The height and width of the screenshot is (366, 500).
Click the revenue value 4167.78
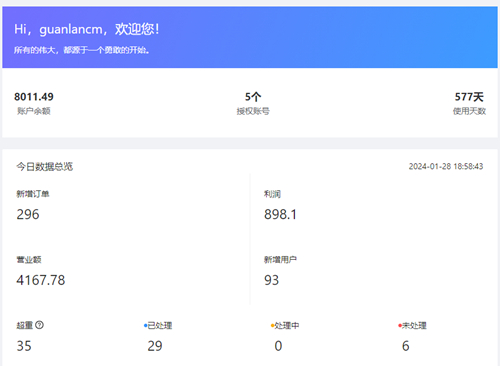pos(41,280)
